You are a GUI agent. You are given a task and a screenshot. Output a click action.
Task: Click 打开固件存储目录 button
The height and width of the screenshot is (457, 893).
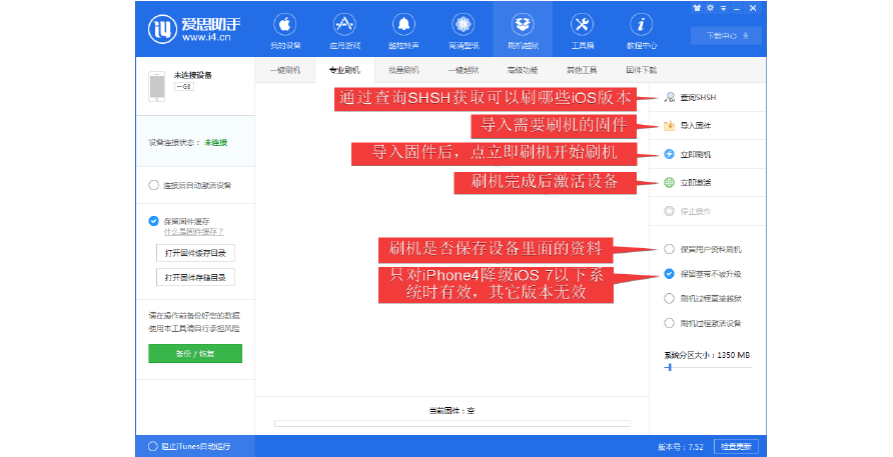point(195,278)
